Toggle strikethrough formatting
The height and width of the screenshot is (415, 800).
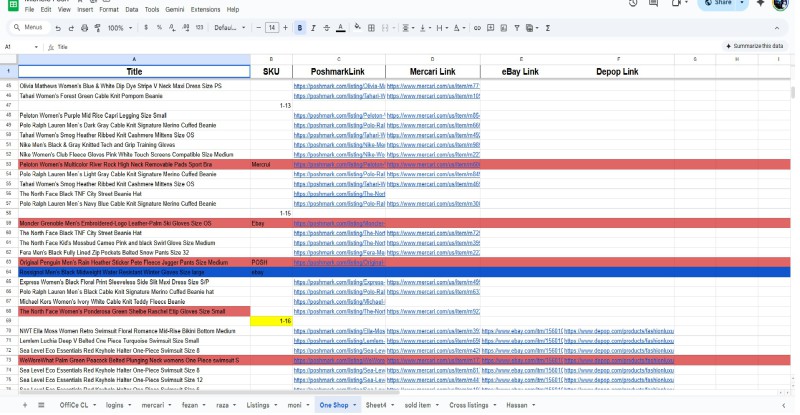click(327, 28)
